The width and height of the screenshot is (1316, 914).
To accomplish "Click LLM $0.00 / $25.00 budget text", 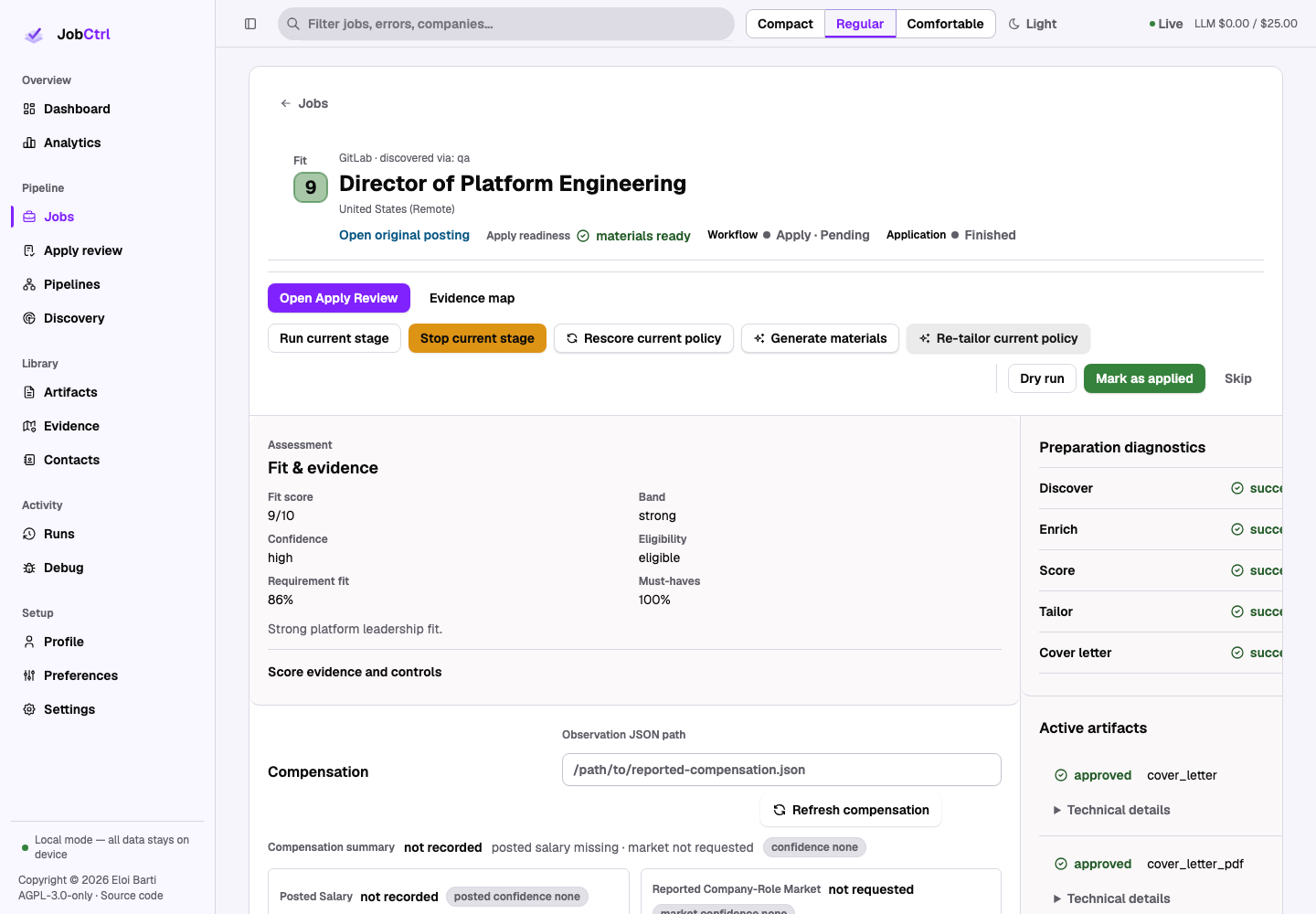I will pyautogui.click(x=1246, y=24).
